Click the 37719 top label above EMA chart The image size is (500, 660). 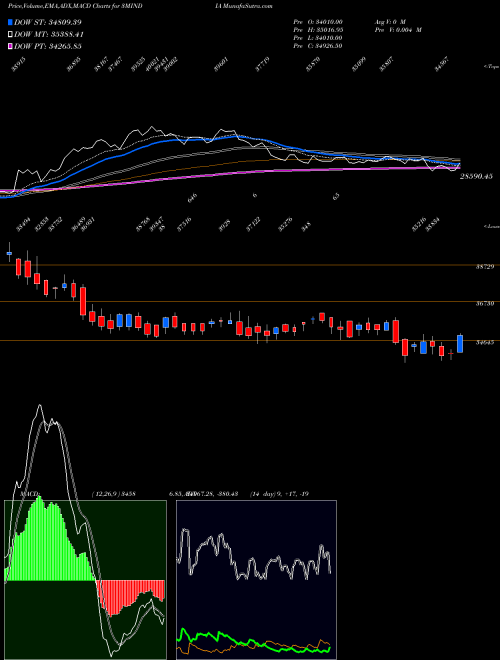tap(263, 64)
